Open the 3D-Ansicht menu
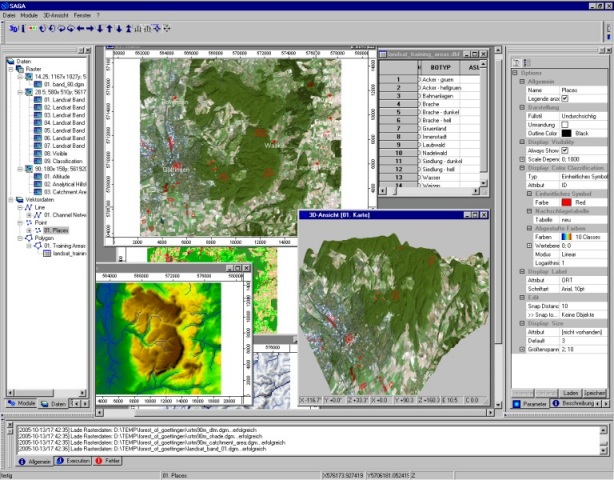 [x=56, y=15]
